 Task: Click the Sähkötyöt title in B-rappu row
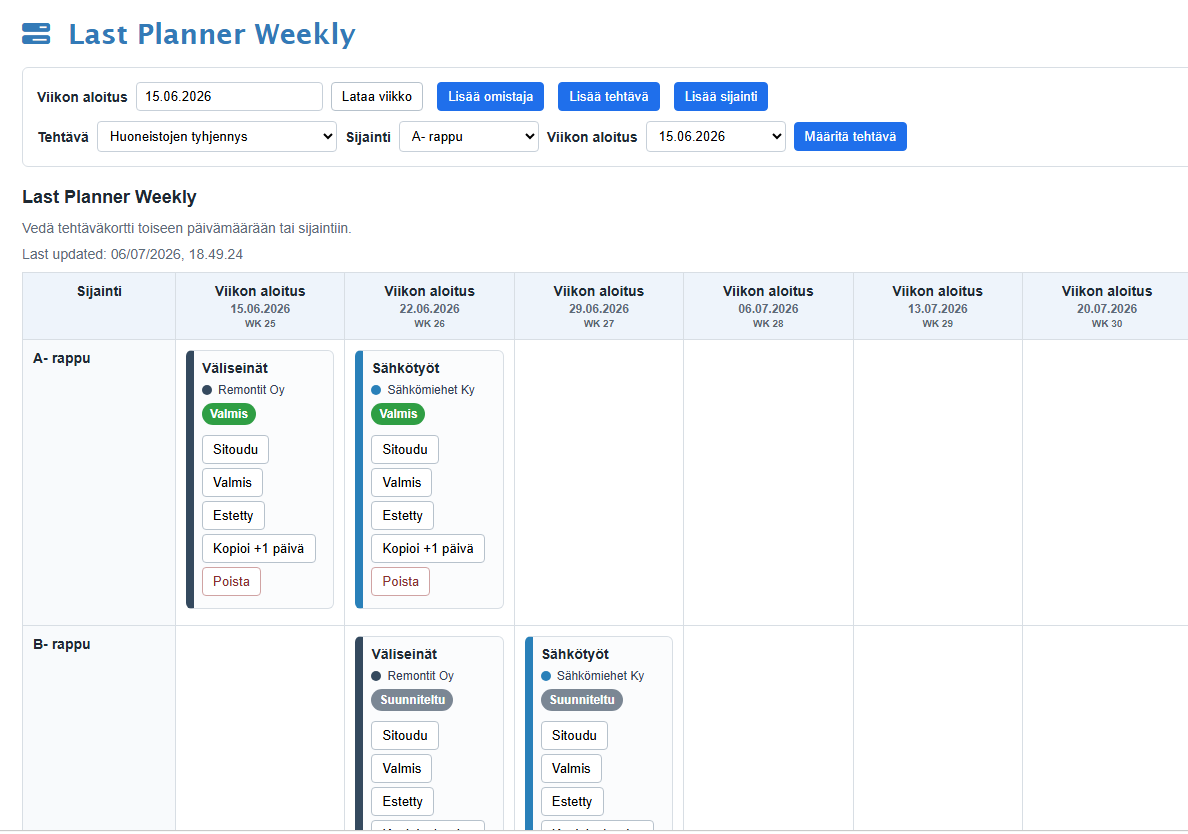click(x=575, y=654)
